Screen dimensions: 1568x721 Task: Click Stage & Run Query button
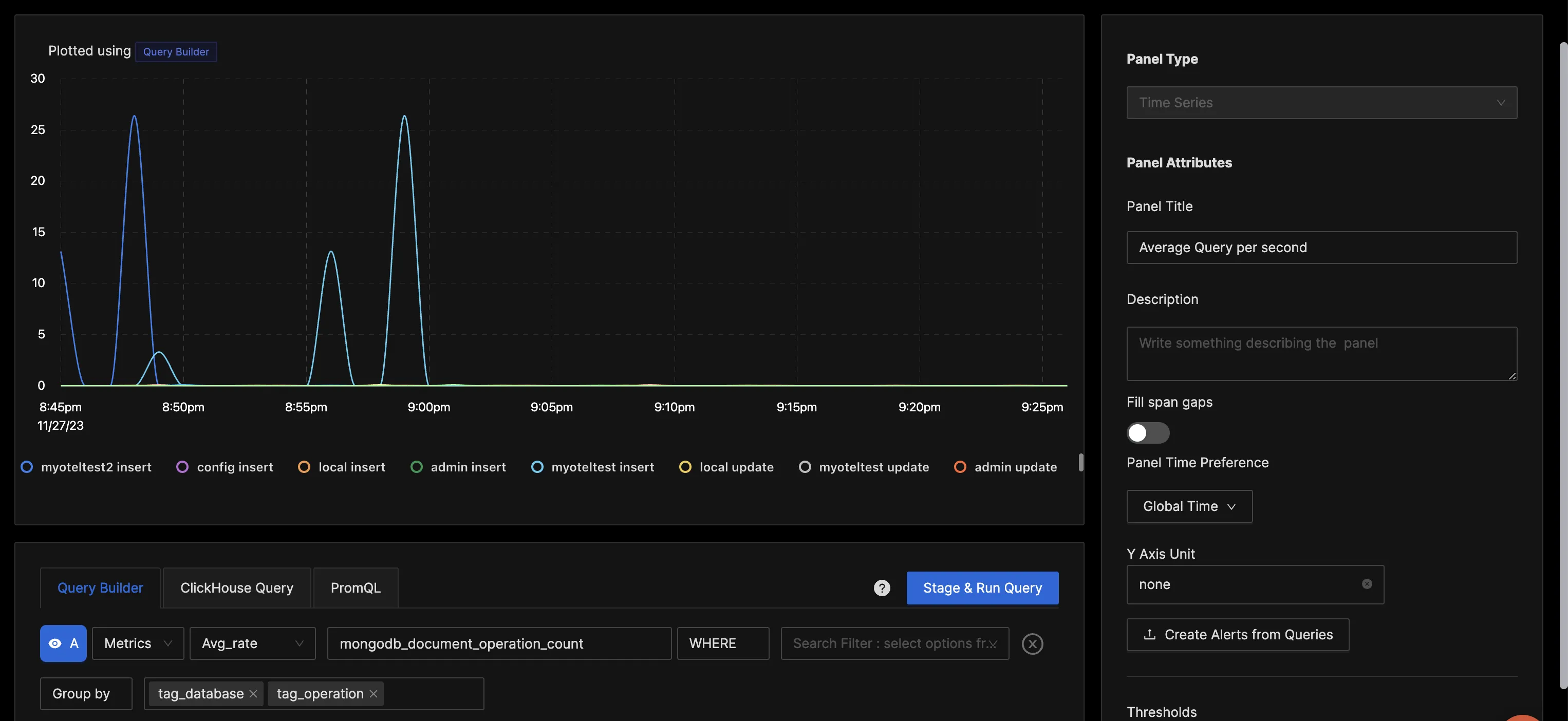tap(982, 588)
